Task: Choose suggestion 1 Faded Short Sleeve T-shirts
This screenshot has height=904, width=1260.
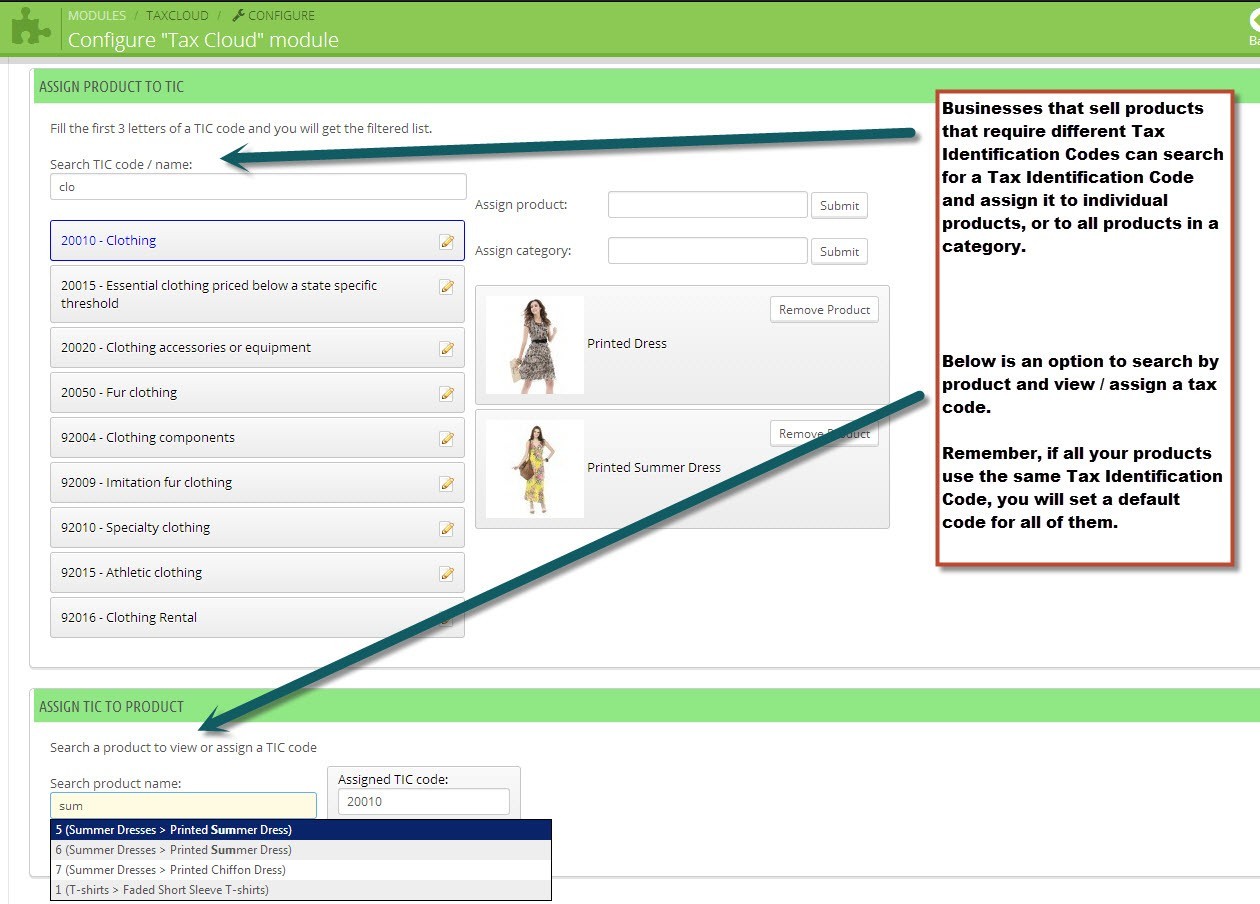Action: 301,890
